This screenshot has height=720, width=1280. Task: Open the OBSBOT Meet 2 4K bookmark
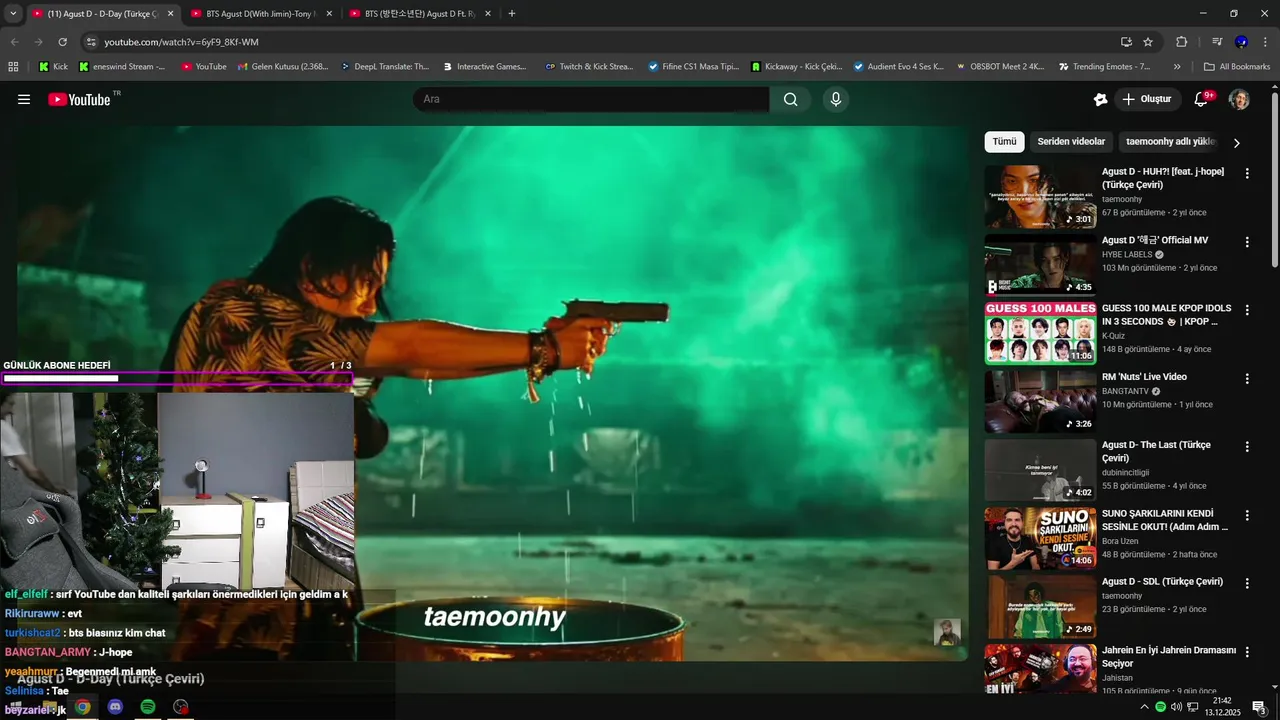pyautogui.click(x=1000, y=67)
